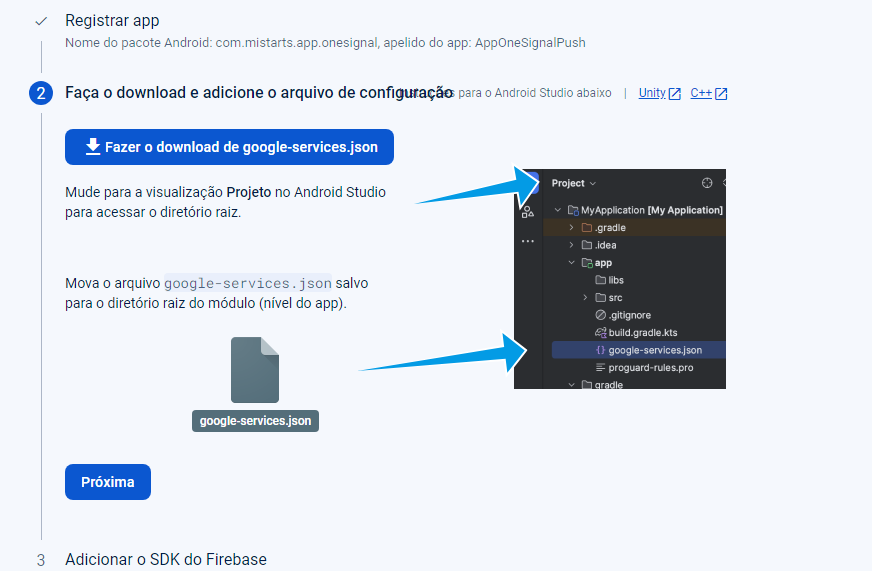Collapse the app module chevron in the illustration

pyautogui.click(x=571, y=262)
